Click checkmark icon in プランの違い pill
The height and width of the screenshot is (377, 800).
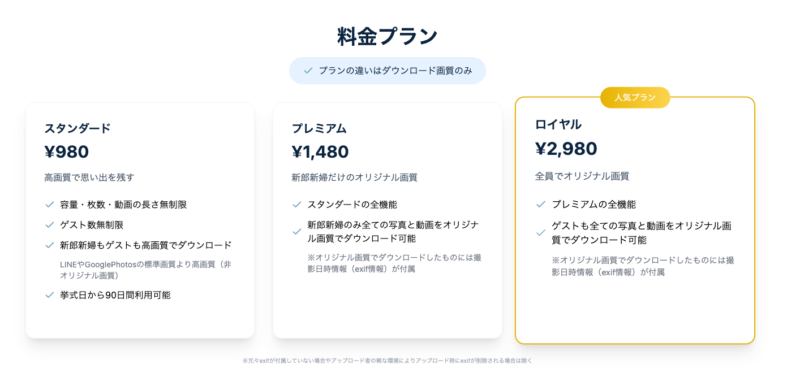pos(308,71)
